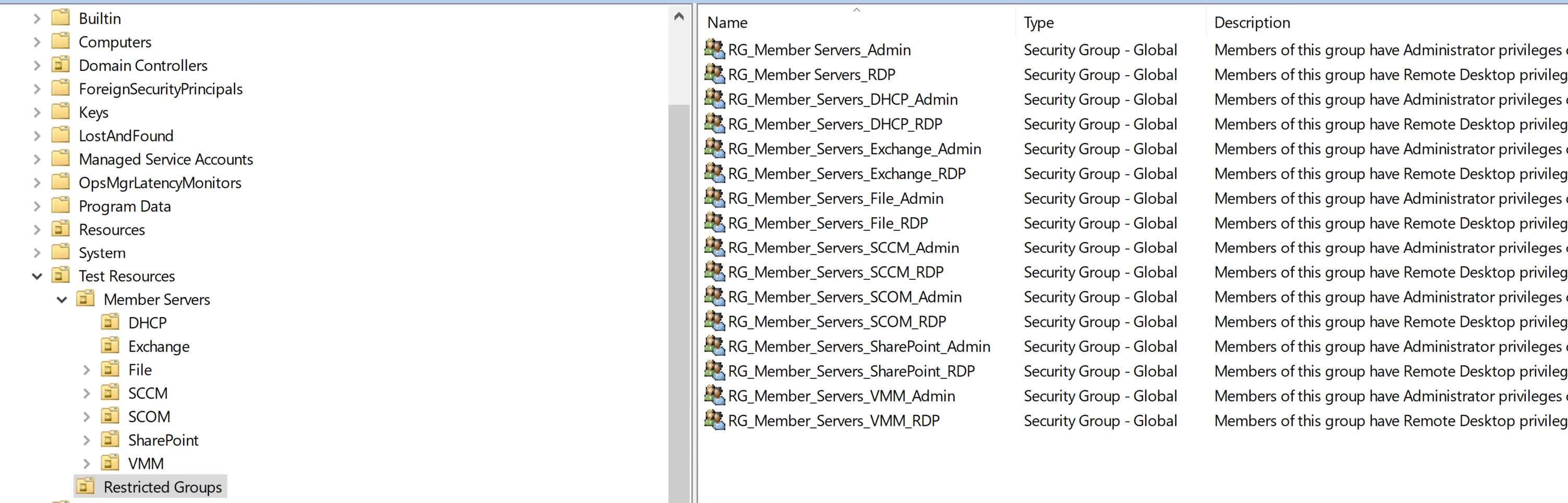Click the DHCP organizational unit icon

110,322
